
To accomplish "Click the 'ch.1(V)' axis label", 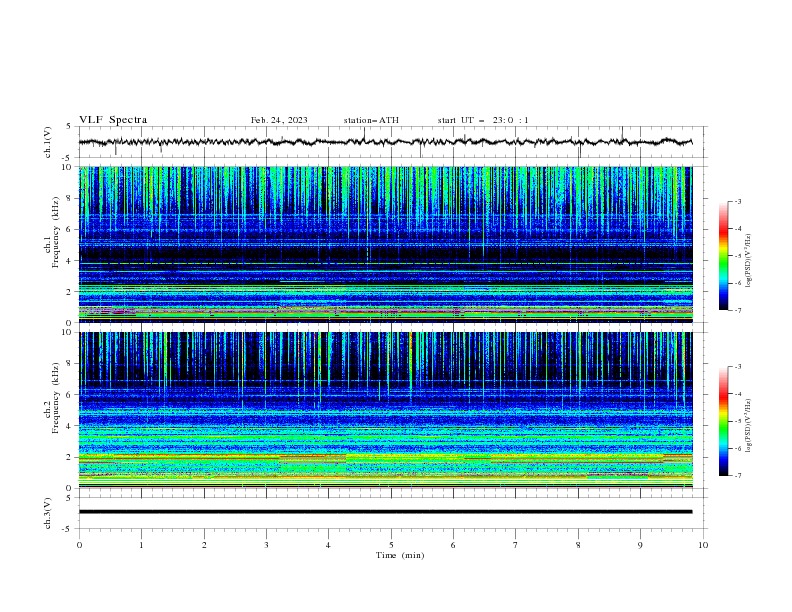I will (48, 142).
